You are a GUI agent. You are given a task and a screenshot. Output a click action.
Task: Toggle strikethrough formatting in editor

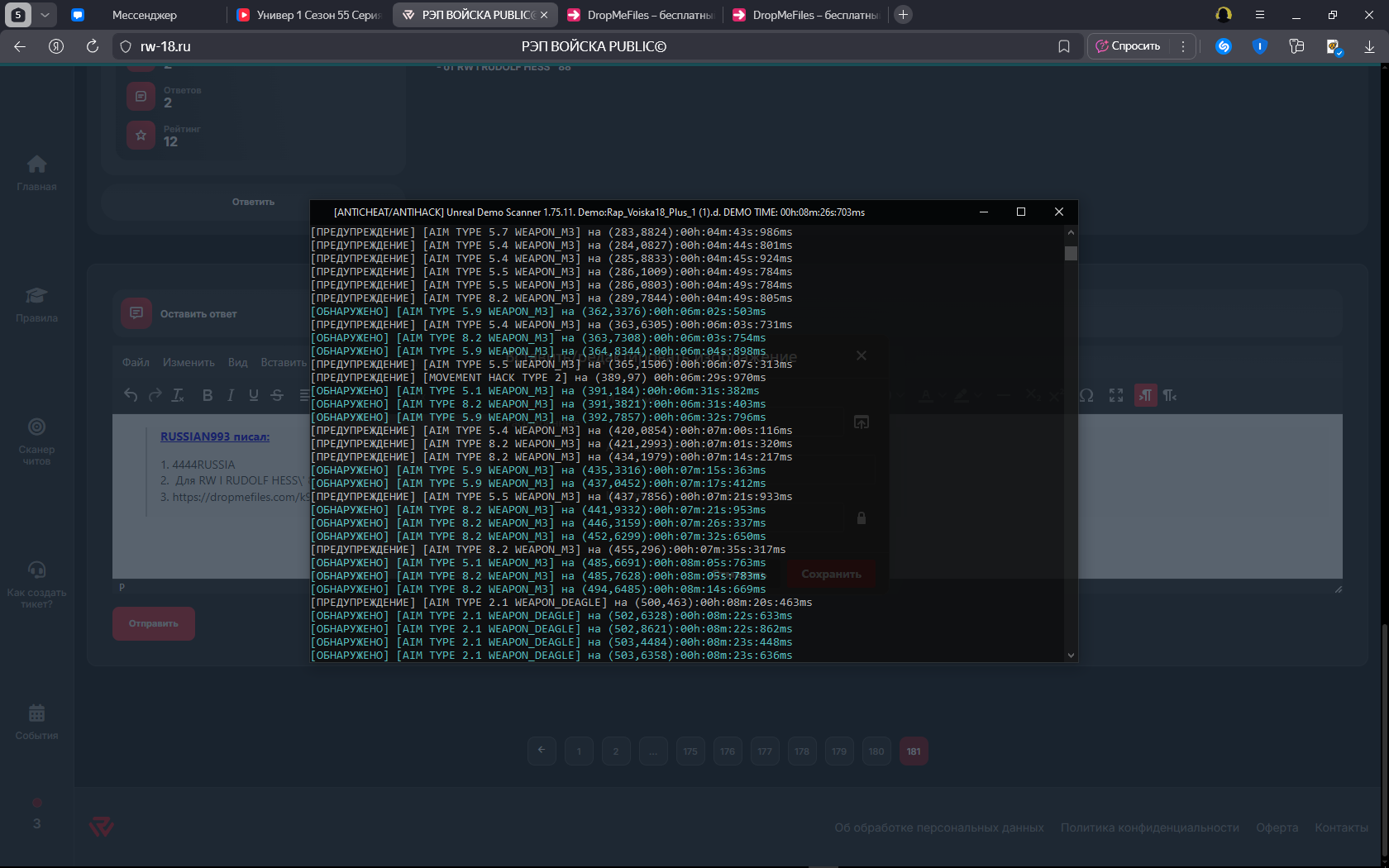tap(277, 396)
